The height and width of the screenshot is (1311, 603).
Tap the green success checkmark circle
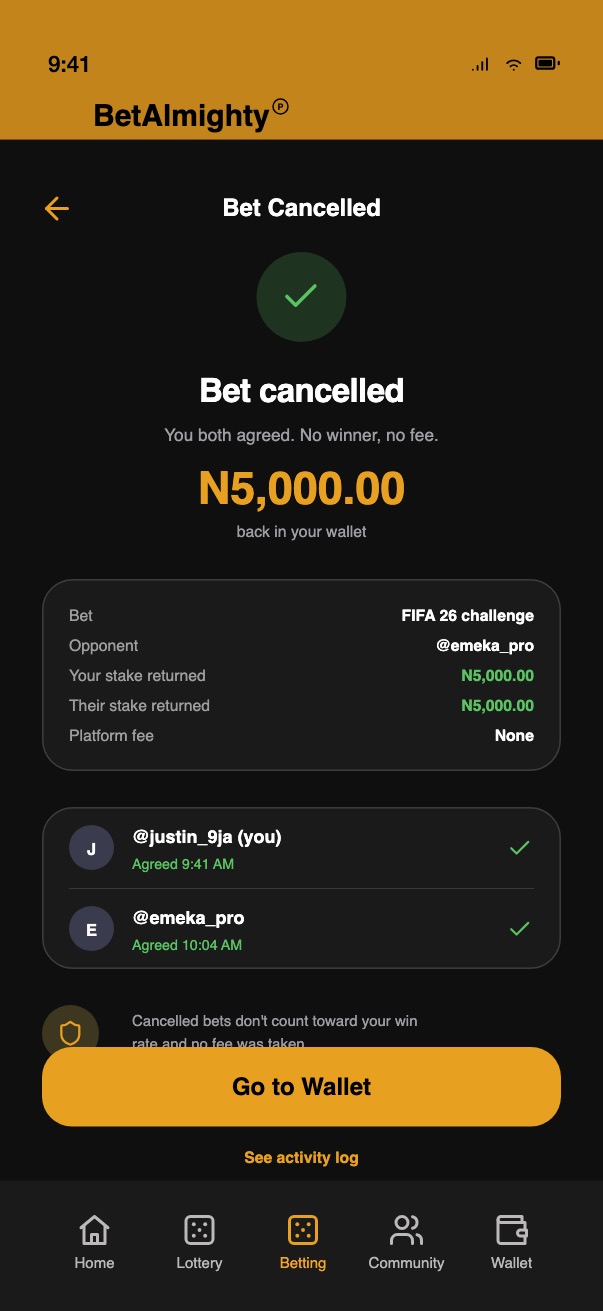[301, 296]
